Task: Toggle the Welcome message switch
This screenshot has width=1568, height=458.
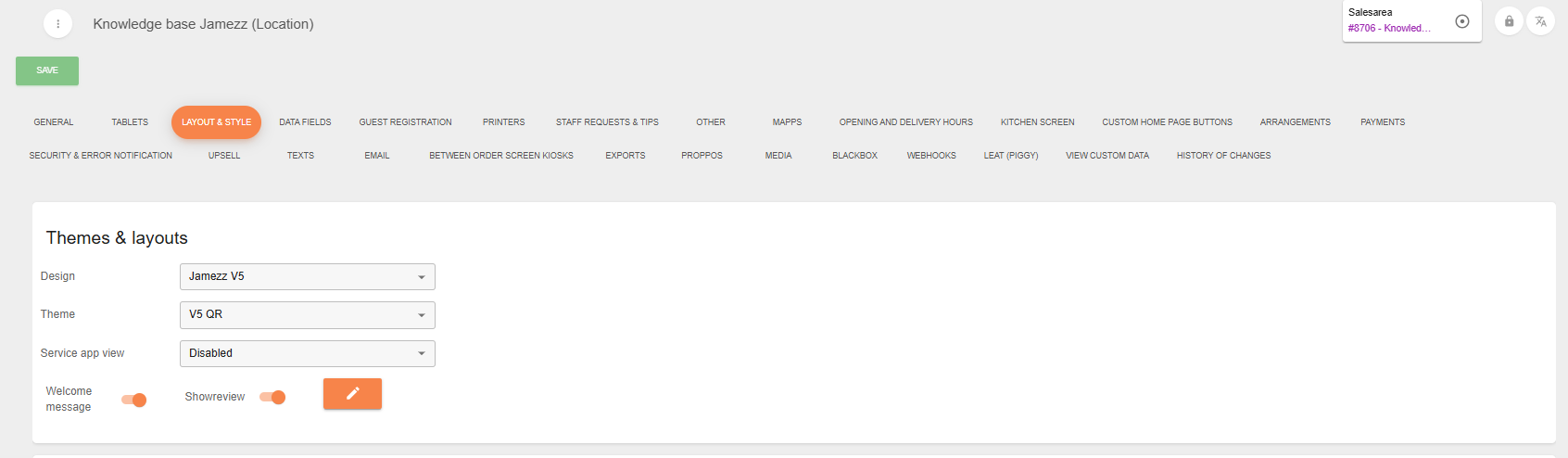Action: pyautogui.click(x=134, y=400)
